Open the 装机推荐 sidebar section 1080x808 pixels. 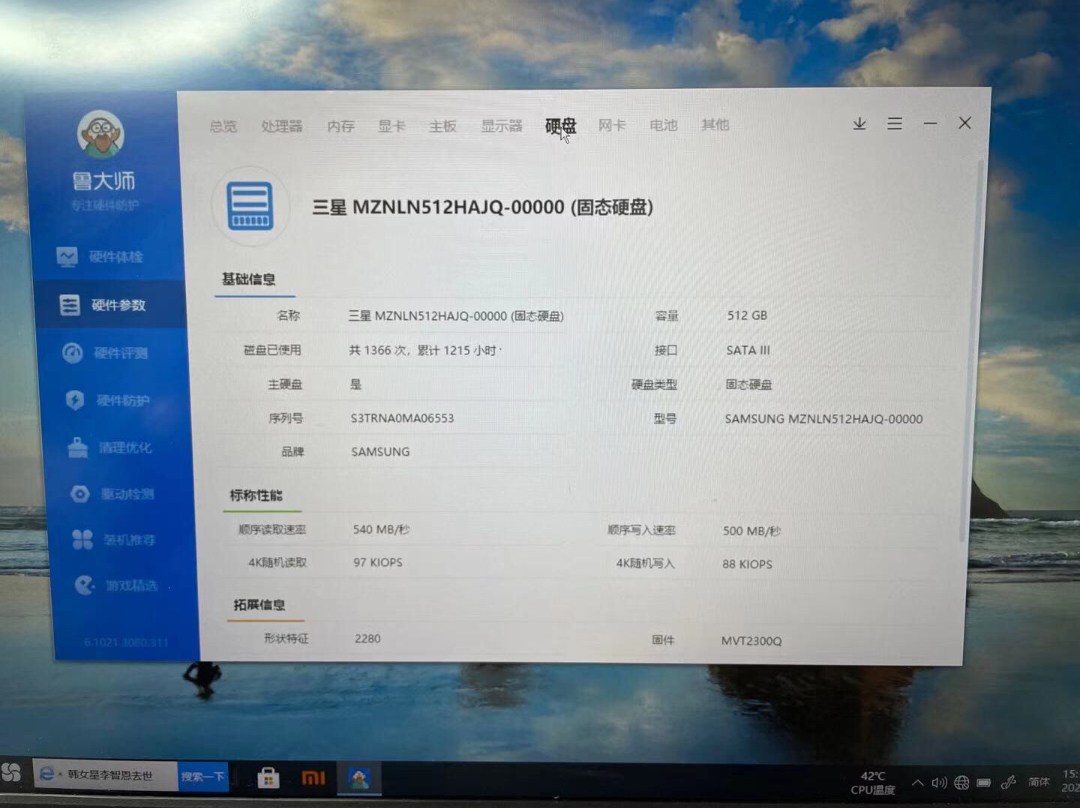pyautogui.click(x=114, y=540)
